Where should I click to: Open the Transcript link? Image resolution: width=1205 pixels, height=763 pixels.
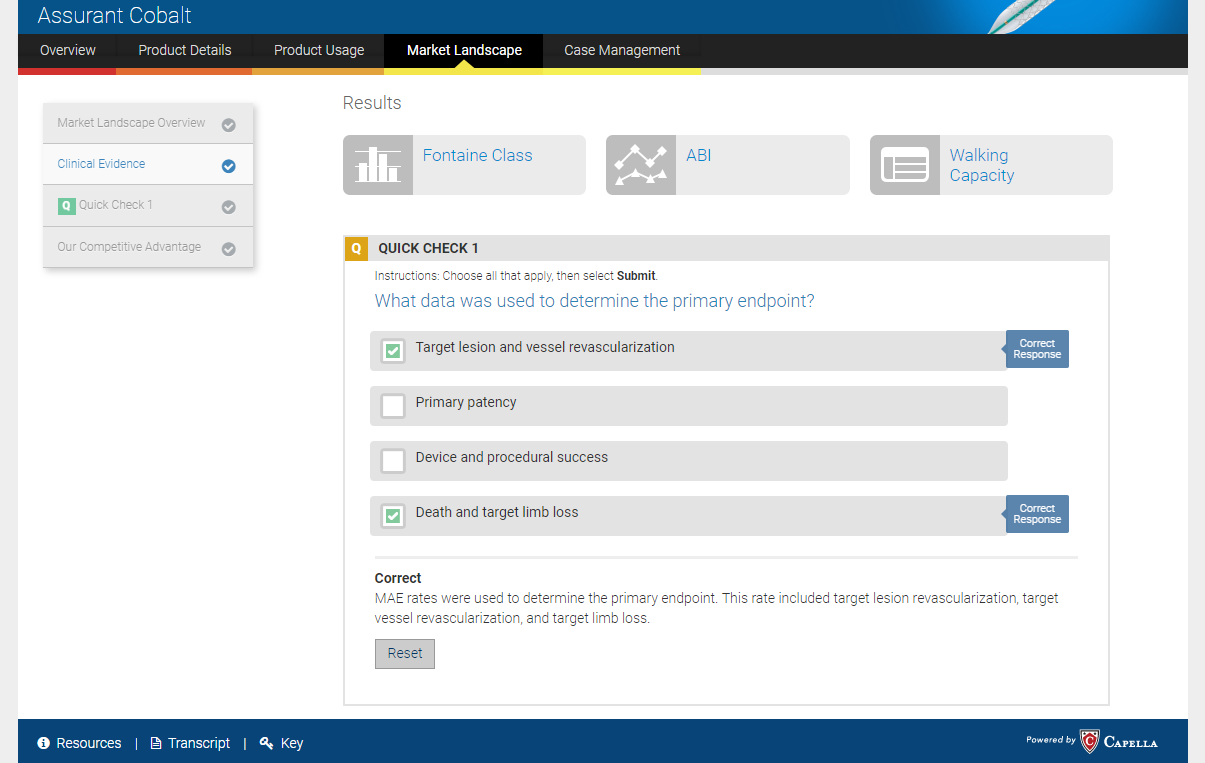[199, 743]
